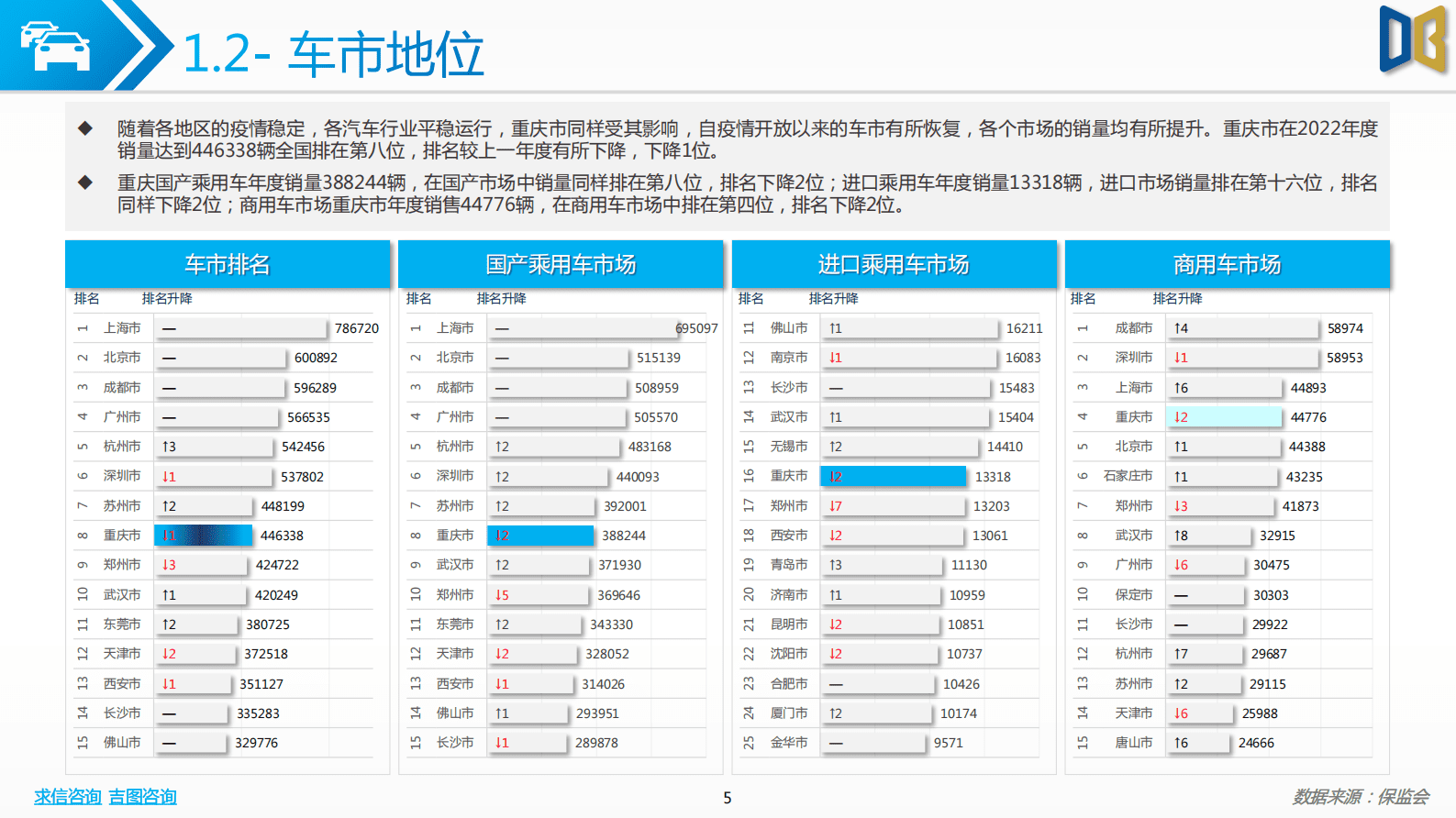This screenshot has height=818, width=1456.
Task: Click the value 542456 for 杭州市
Action: (x=303, y=447)
